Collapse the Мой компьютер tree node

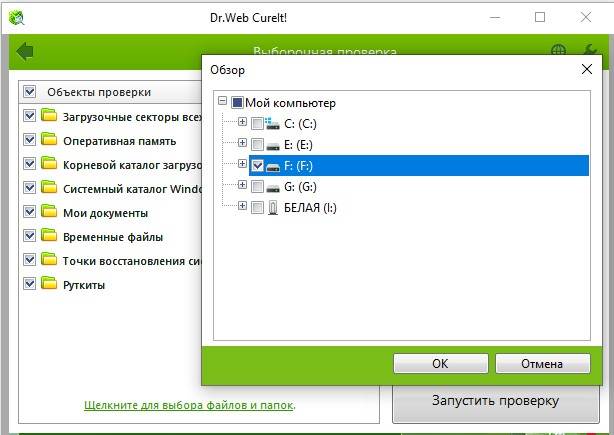(x=222, y=101)
